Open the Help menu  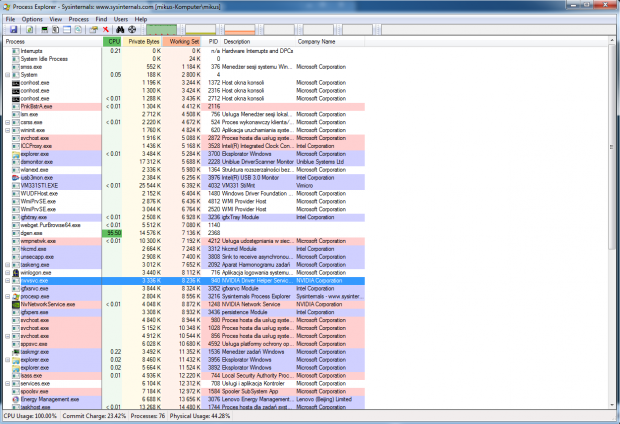pos(141,19)
